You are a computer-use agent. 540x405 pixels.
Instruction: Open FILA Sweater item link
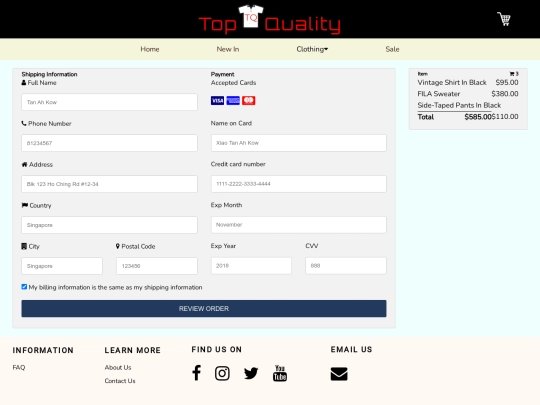(x=438, y=94)
